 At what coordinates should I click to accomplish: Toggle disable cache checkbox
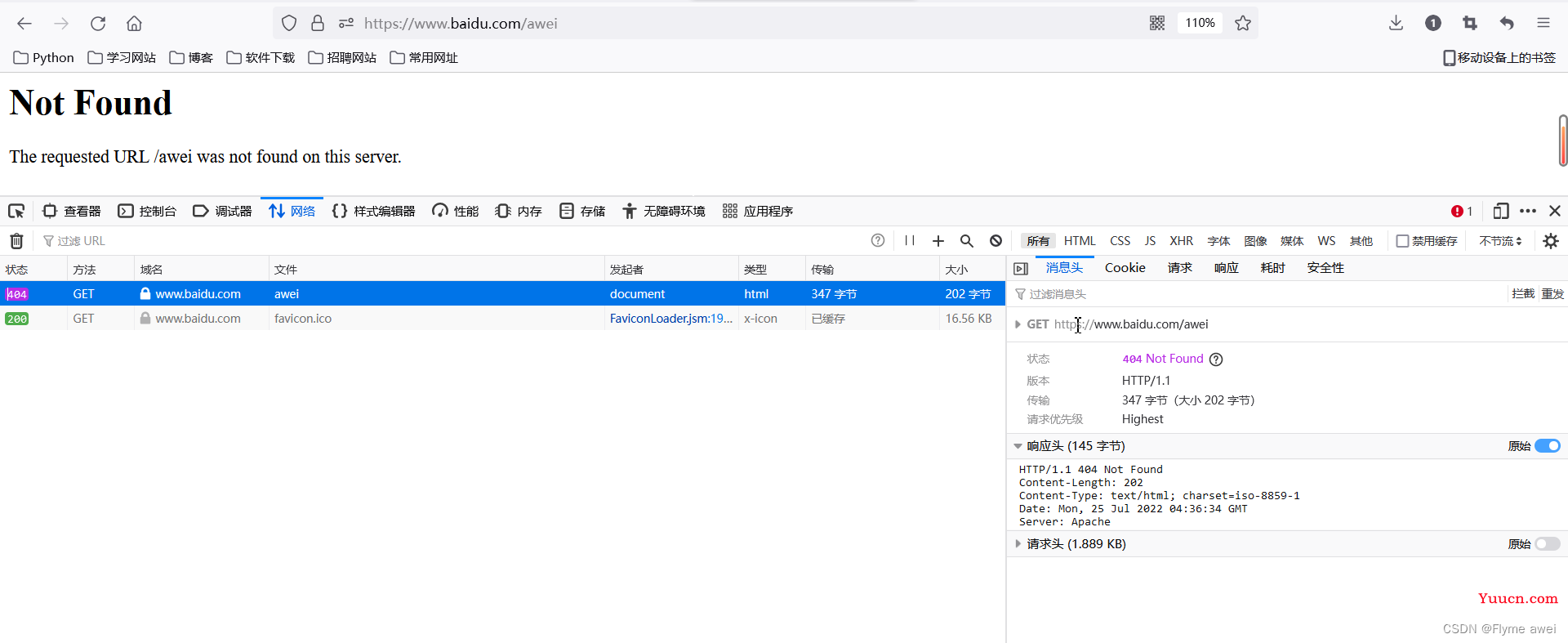1402,241
